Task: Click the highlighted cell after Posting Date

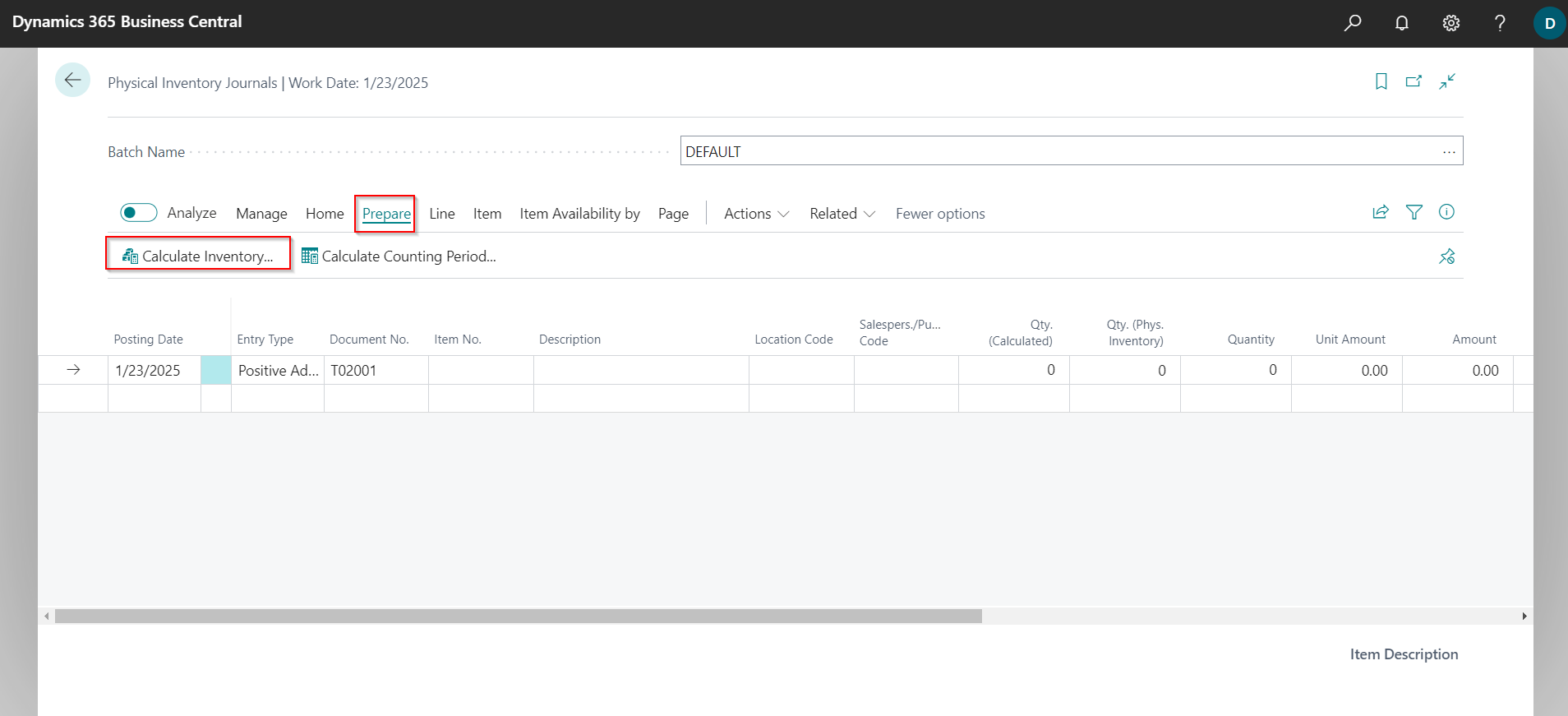Action: 216,371
